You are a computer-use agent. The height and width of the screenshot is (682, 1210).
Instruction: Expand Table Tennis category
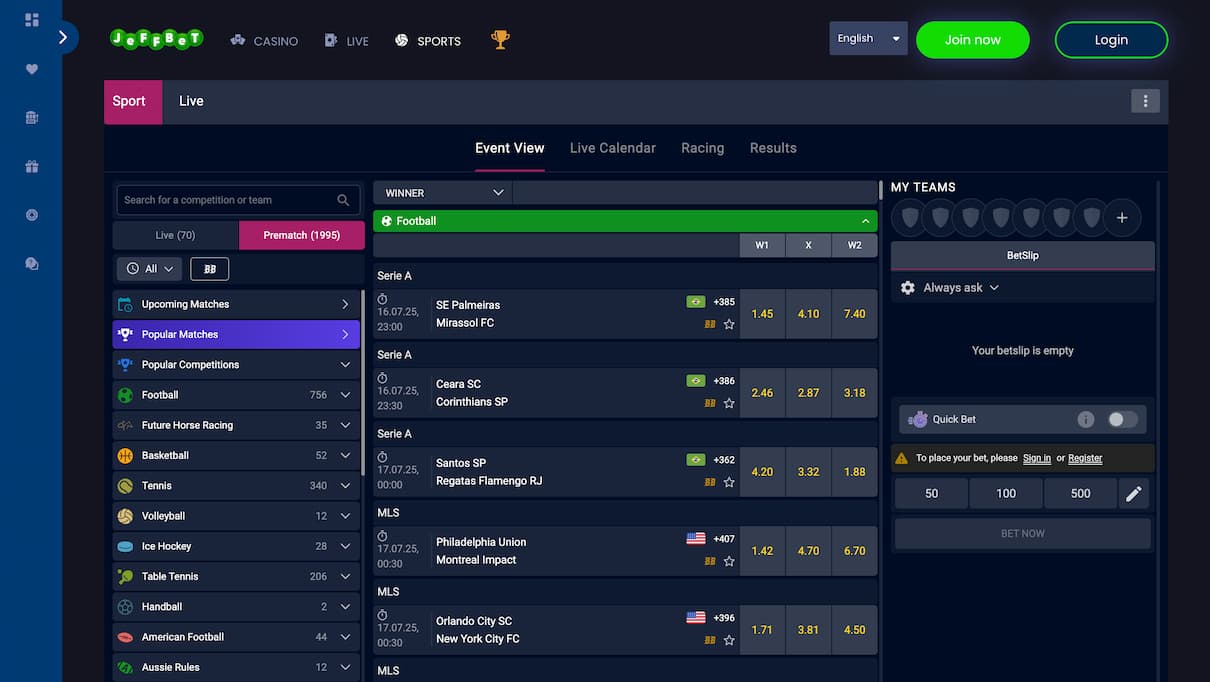[x=236, y=576]
